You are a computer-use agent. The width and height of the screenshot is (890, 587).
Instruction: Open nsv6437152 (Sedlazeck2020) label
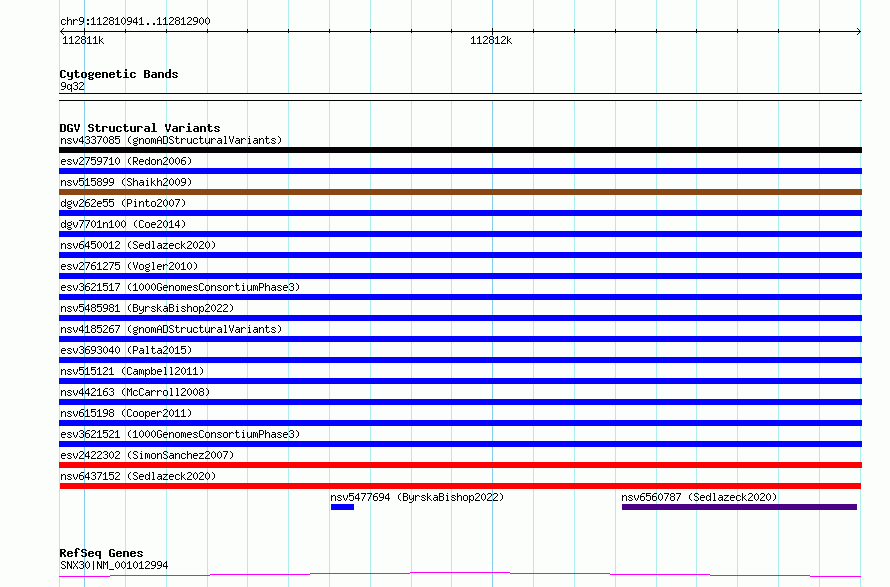138,476
